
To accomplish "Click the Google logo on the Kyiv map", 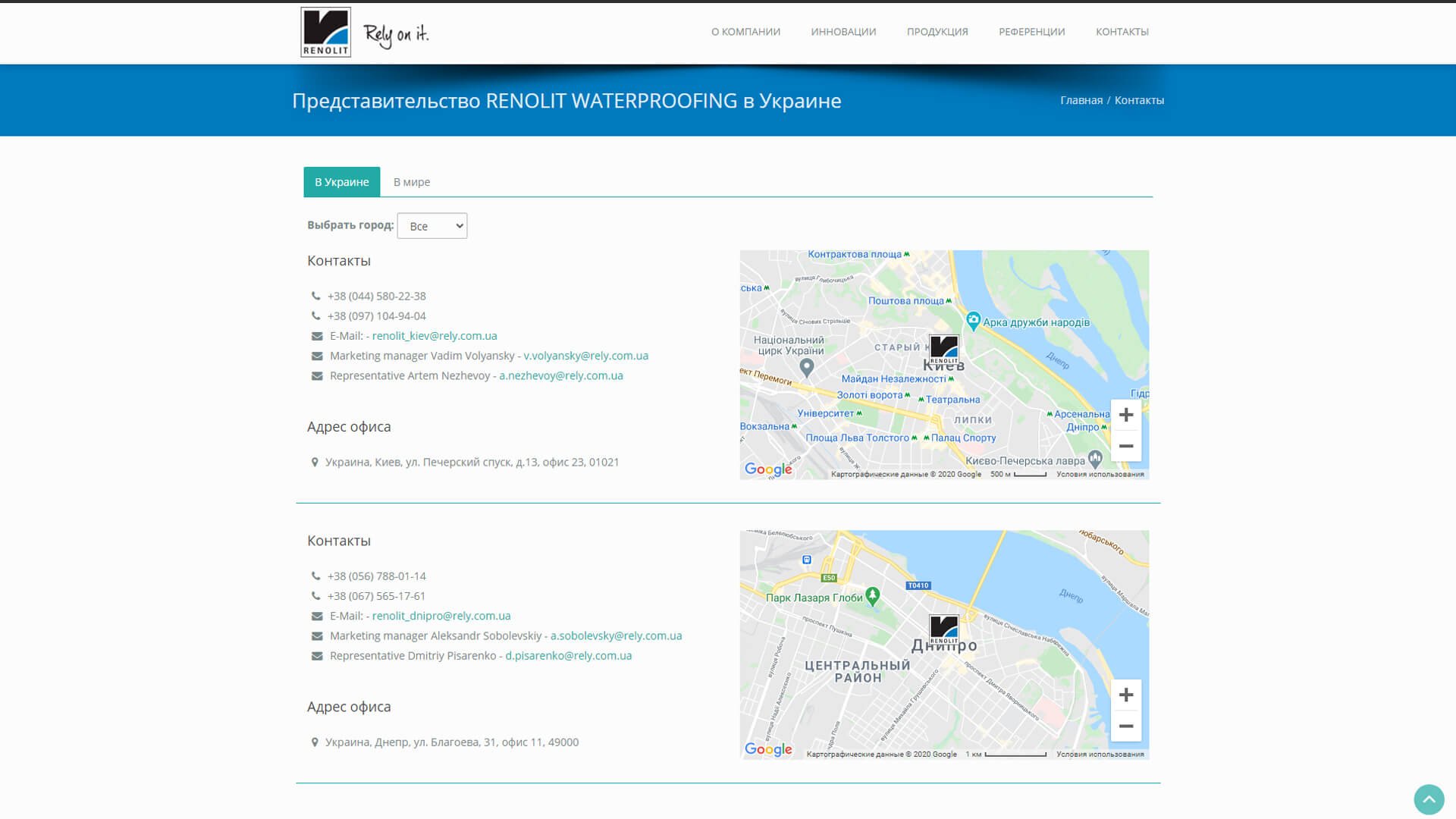I will tap(768, 469).
